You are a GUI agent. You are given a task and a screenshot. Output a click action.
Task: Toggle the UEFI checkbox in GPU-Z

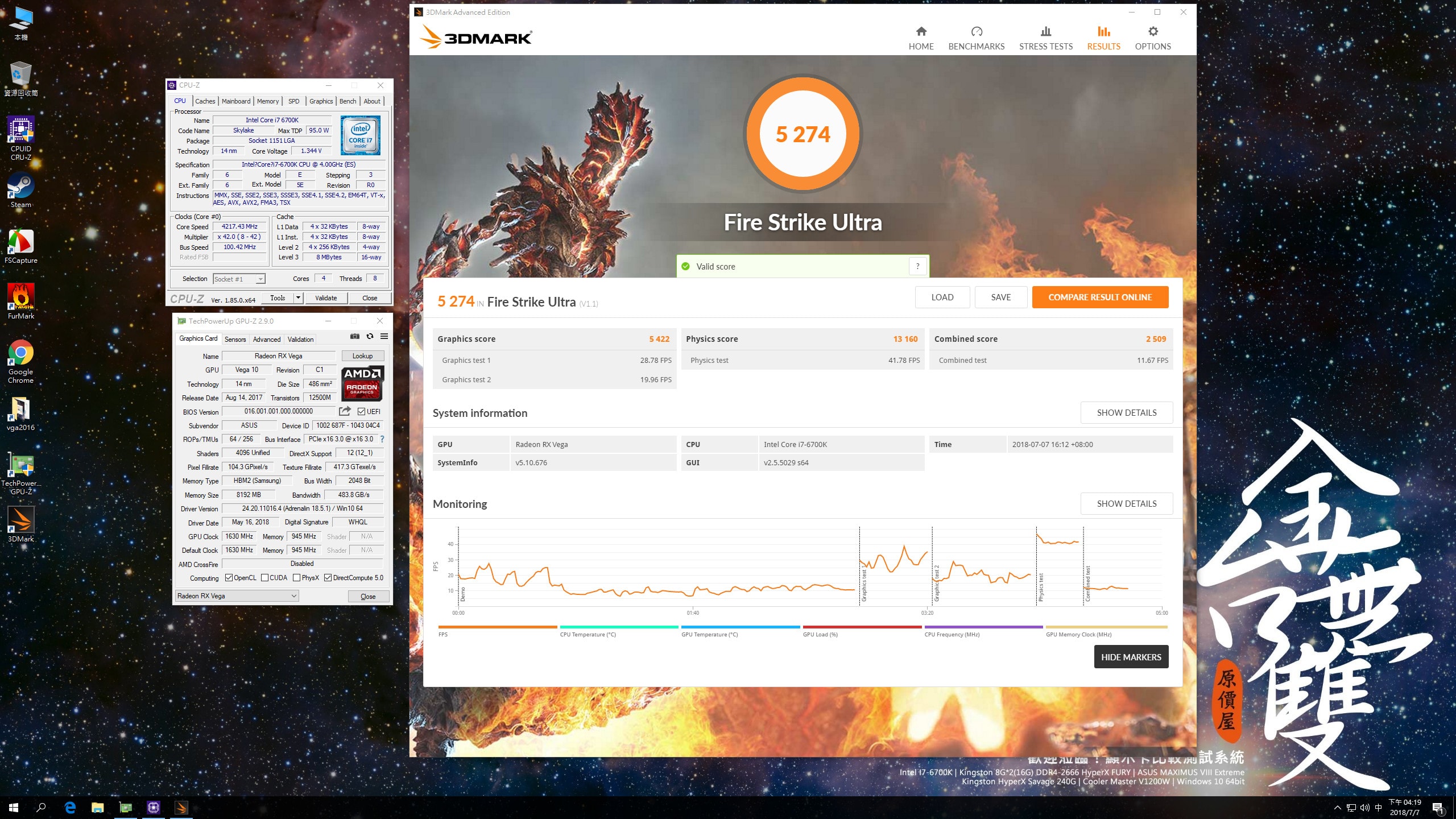point(361,411)
